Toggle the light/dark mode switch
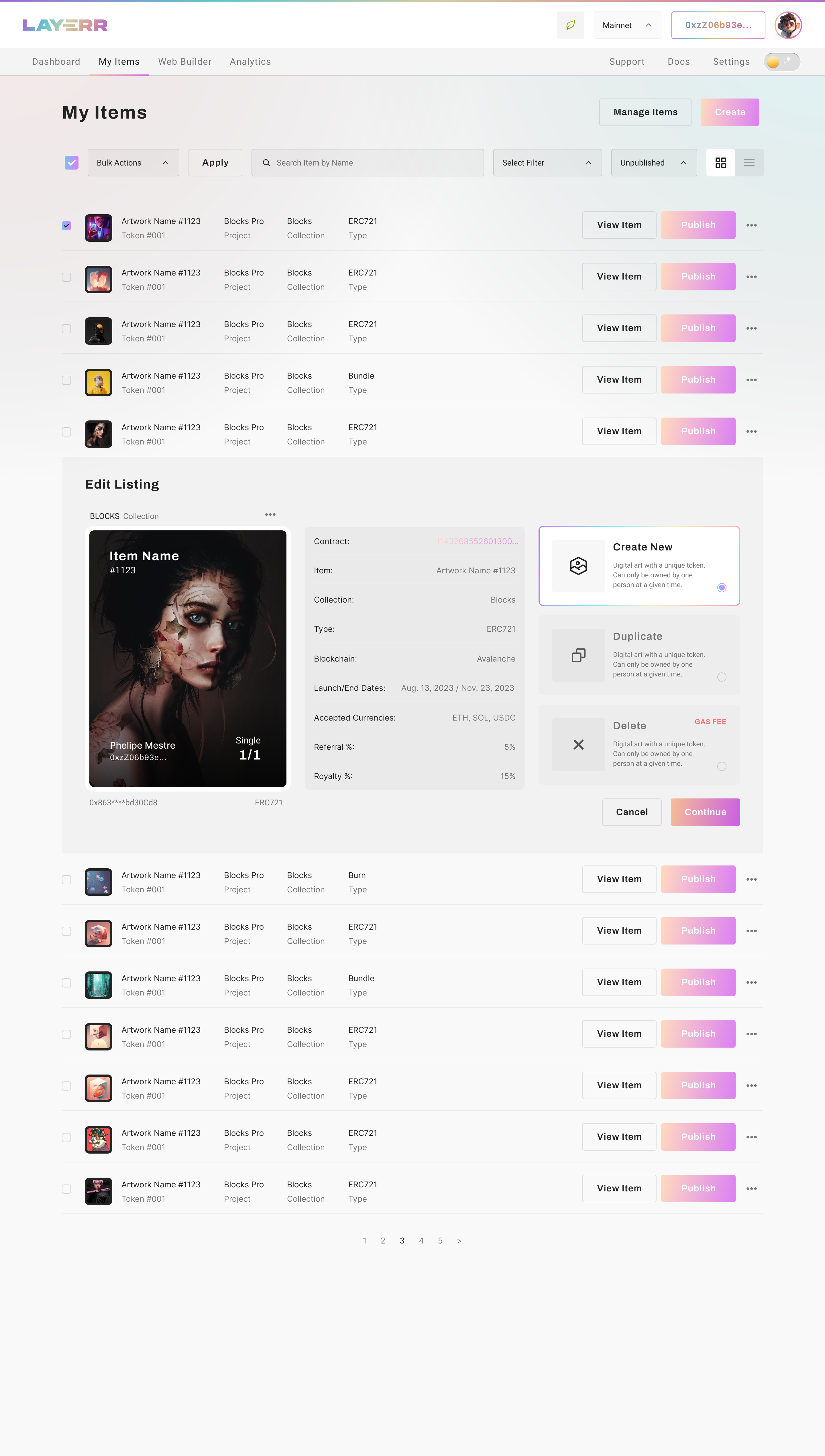Image resolution: width=825 pixels, height=1456 pixels. [781, 62]
